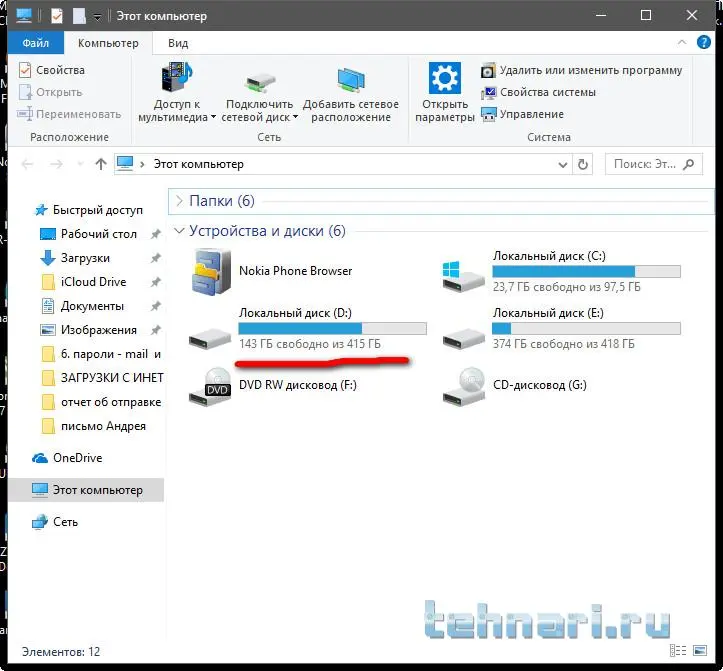Click disk D: usage bar
This screenshot has height=671, width=723.
[x=332, y=328]
